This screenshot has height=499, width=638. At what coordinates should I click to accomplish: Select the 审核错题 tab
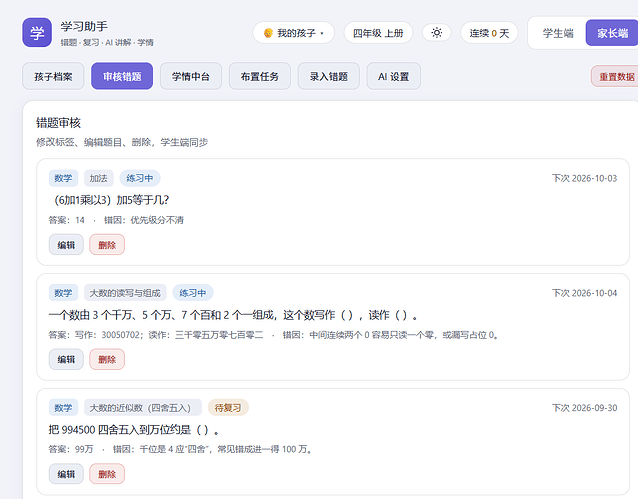[x=122, y=76]
